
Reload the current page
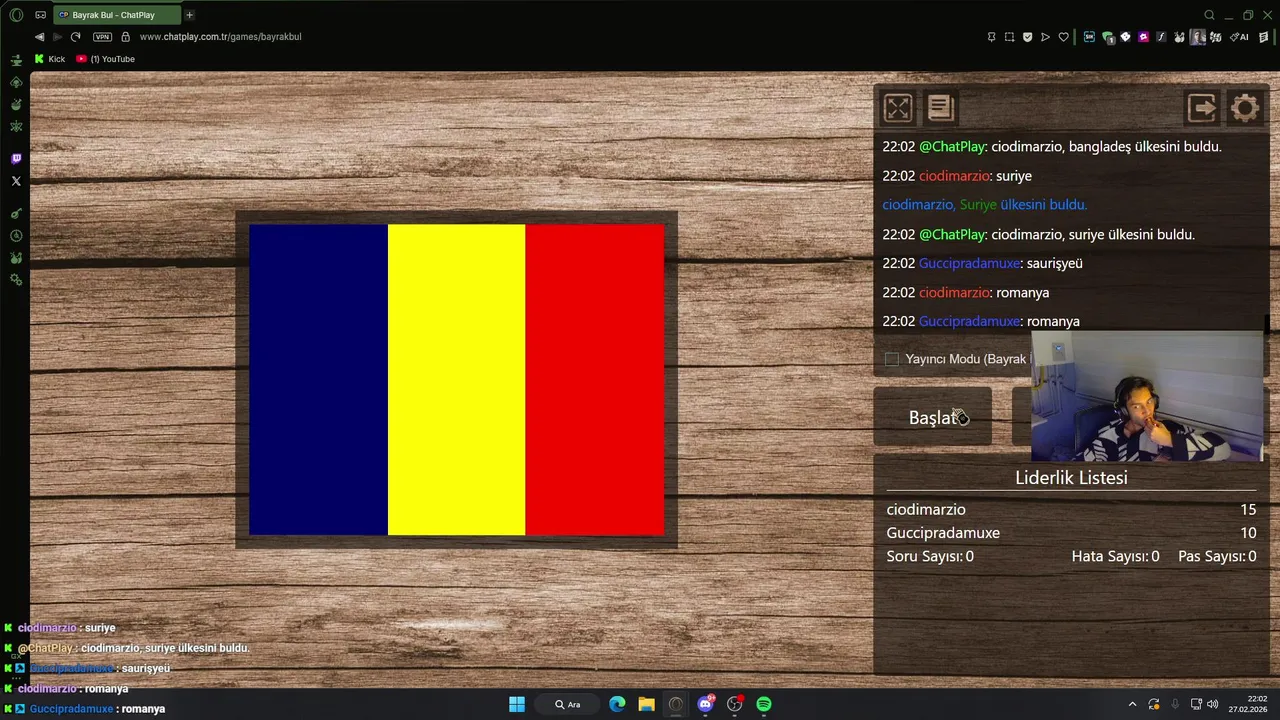coord(75,37)
